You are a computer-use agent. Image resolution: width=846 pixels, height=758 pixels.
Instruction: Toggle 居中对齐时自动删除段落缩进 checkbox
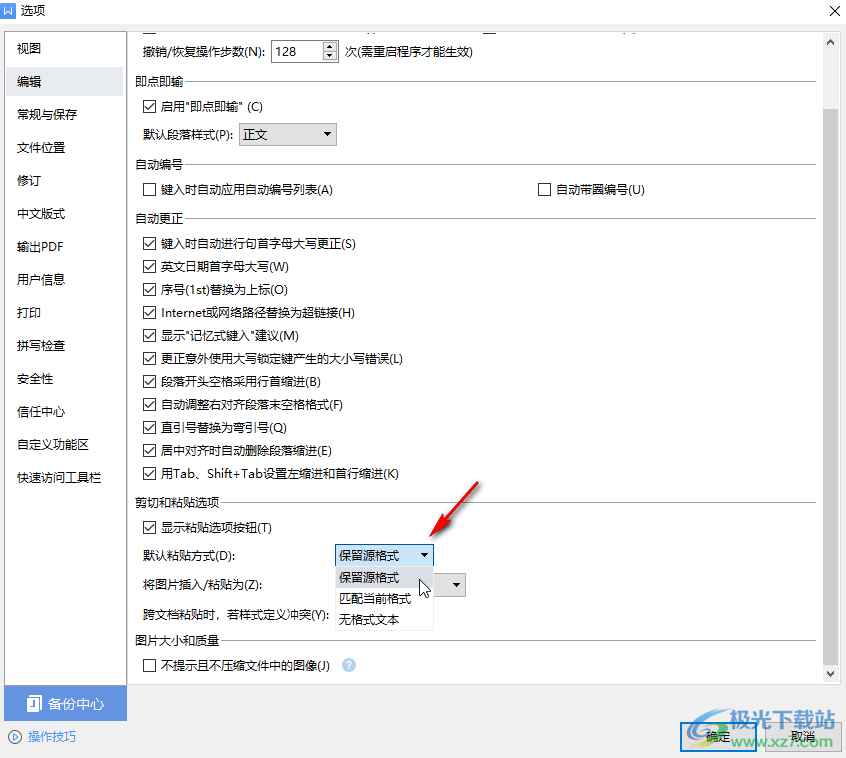[x=149, y=450]
